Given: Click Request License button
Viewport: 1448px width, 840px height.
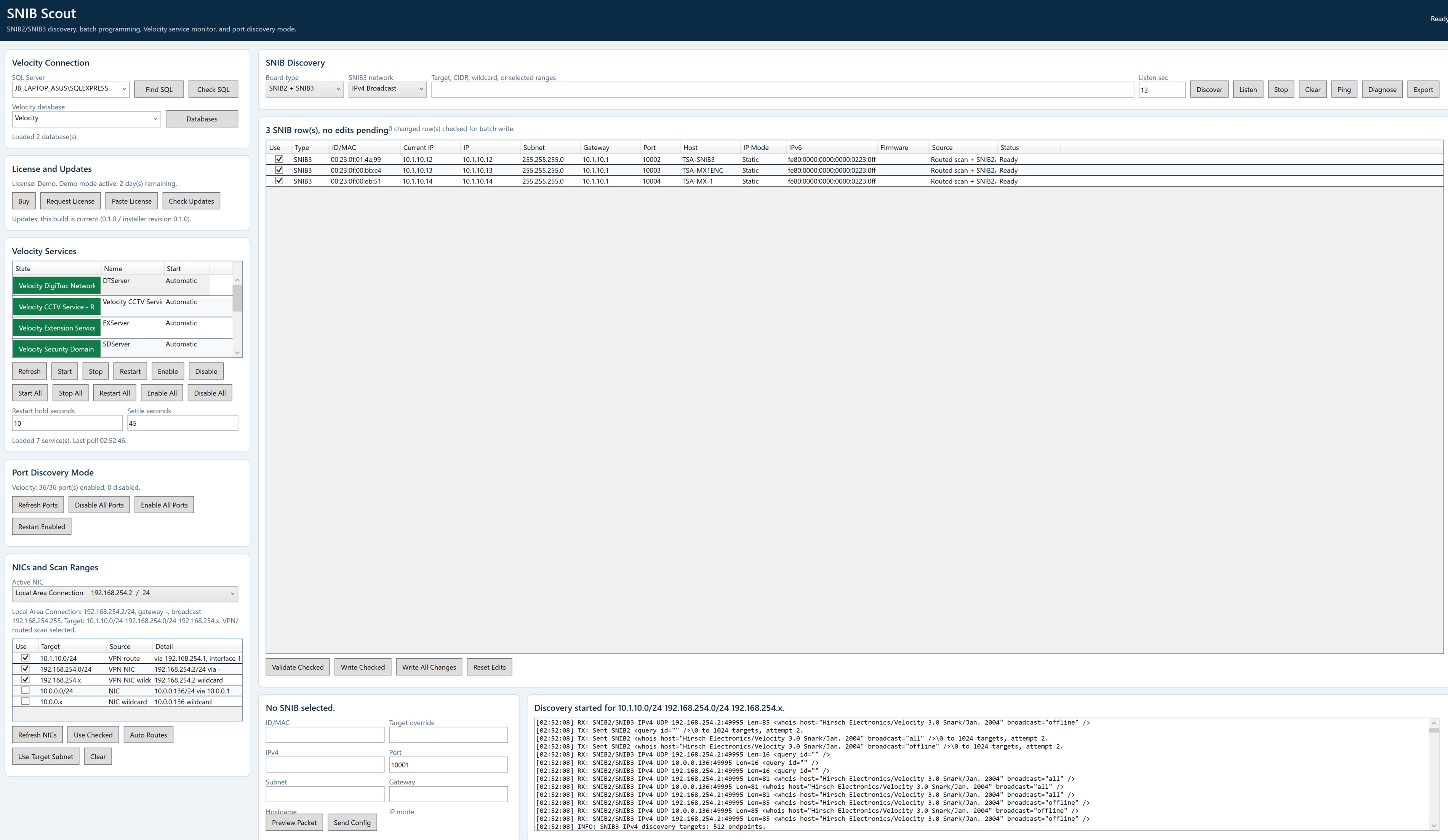Looking at the screenshot, I should click(x=71, y=201).
